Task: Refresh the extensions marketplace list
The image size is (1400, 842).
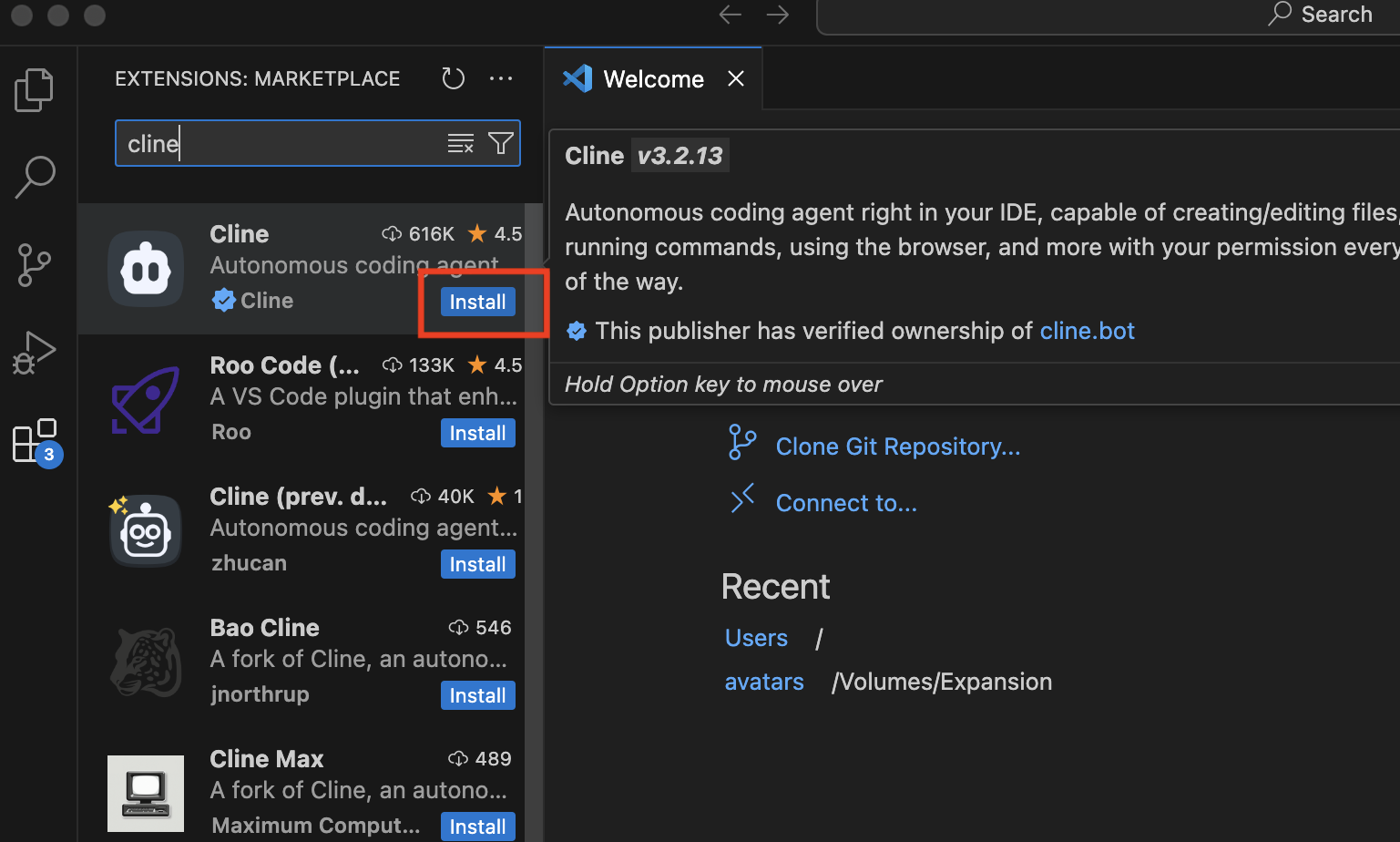Action: pyautogui.click(x=453, y=79)
